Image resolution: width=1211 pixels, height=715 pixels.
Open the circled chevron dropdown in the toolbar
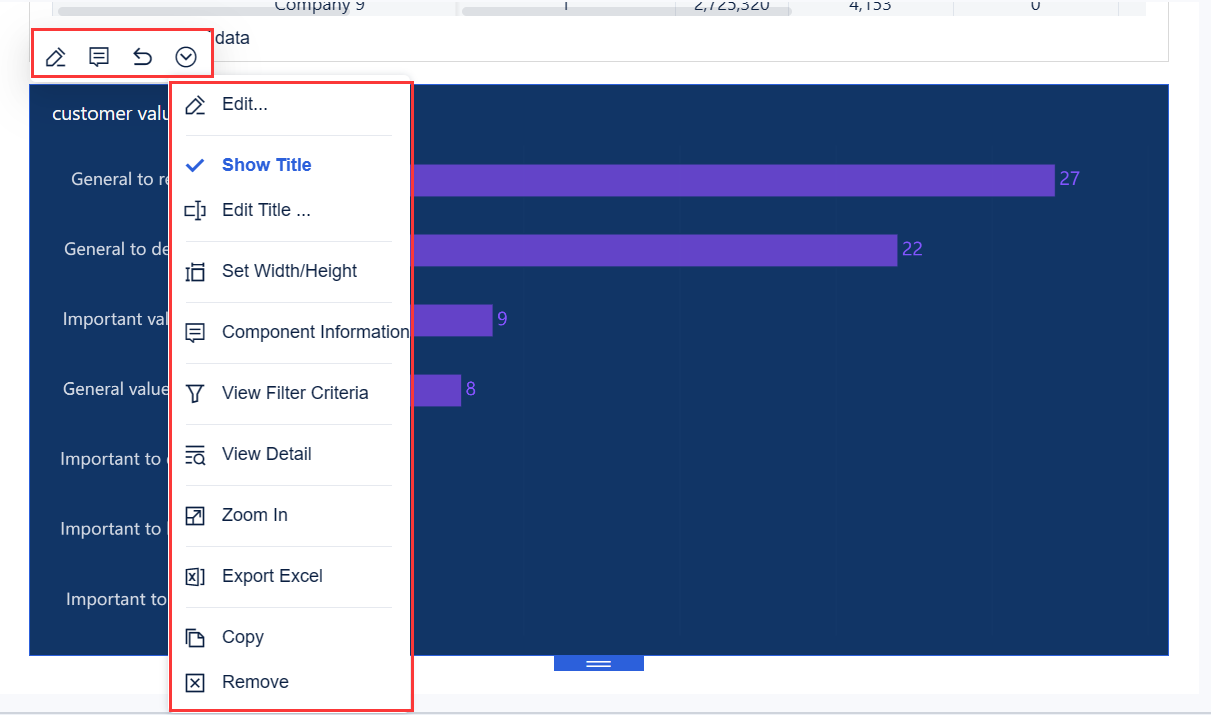[x=185, y=57]
